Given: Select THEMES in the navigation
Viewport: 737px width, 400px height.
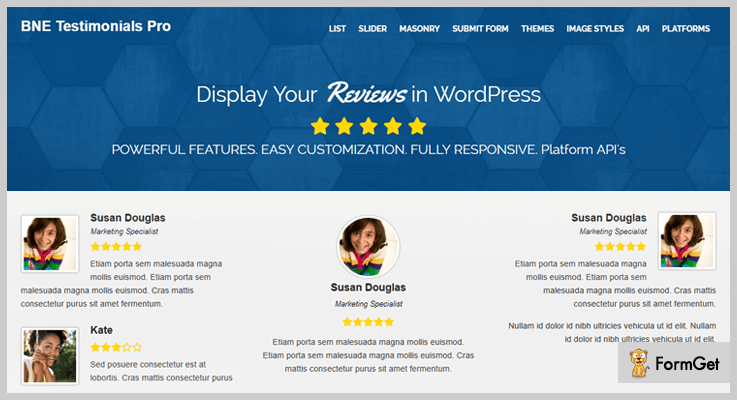Looking at the screenshot, I should [537, 29].
